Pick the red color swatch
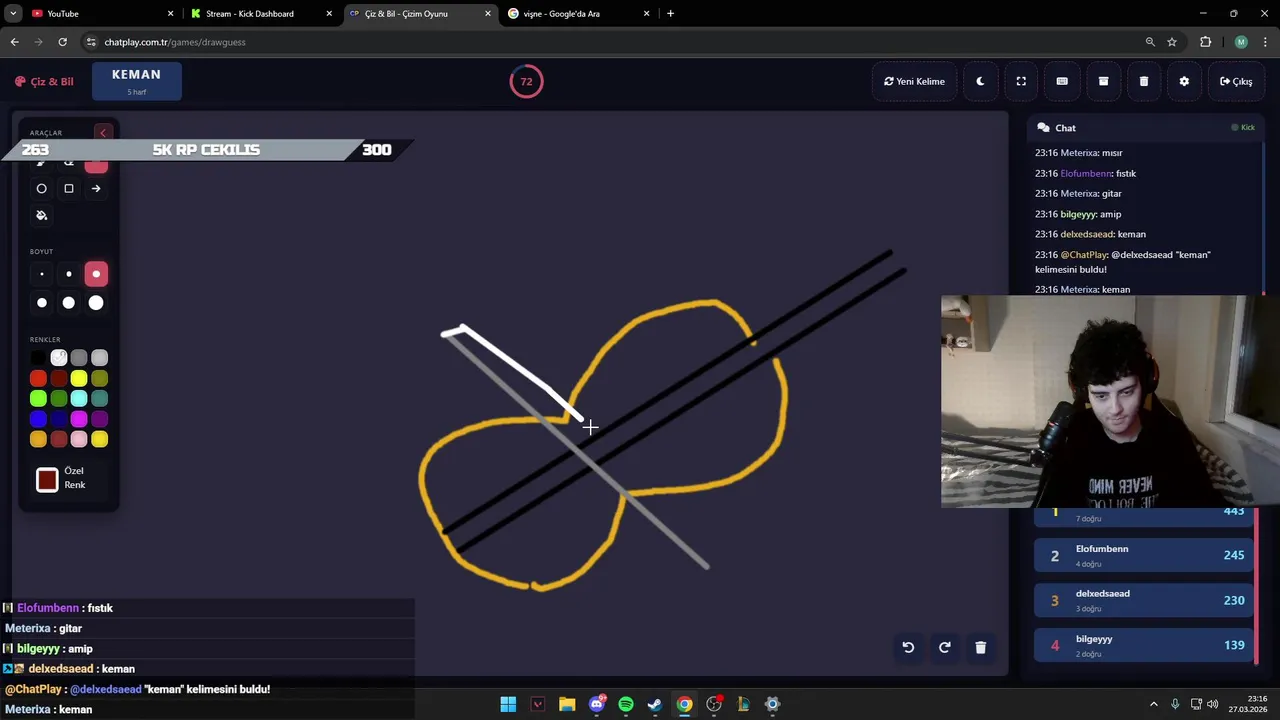 [x=38, y=378]
